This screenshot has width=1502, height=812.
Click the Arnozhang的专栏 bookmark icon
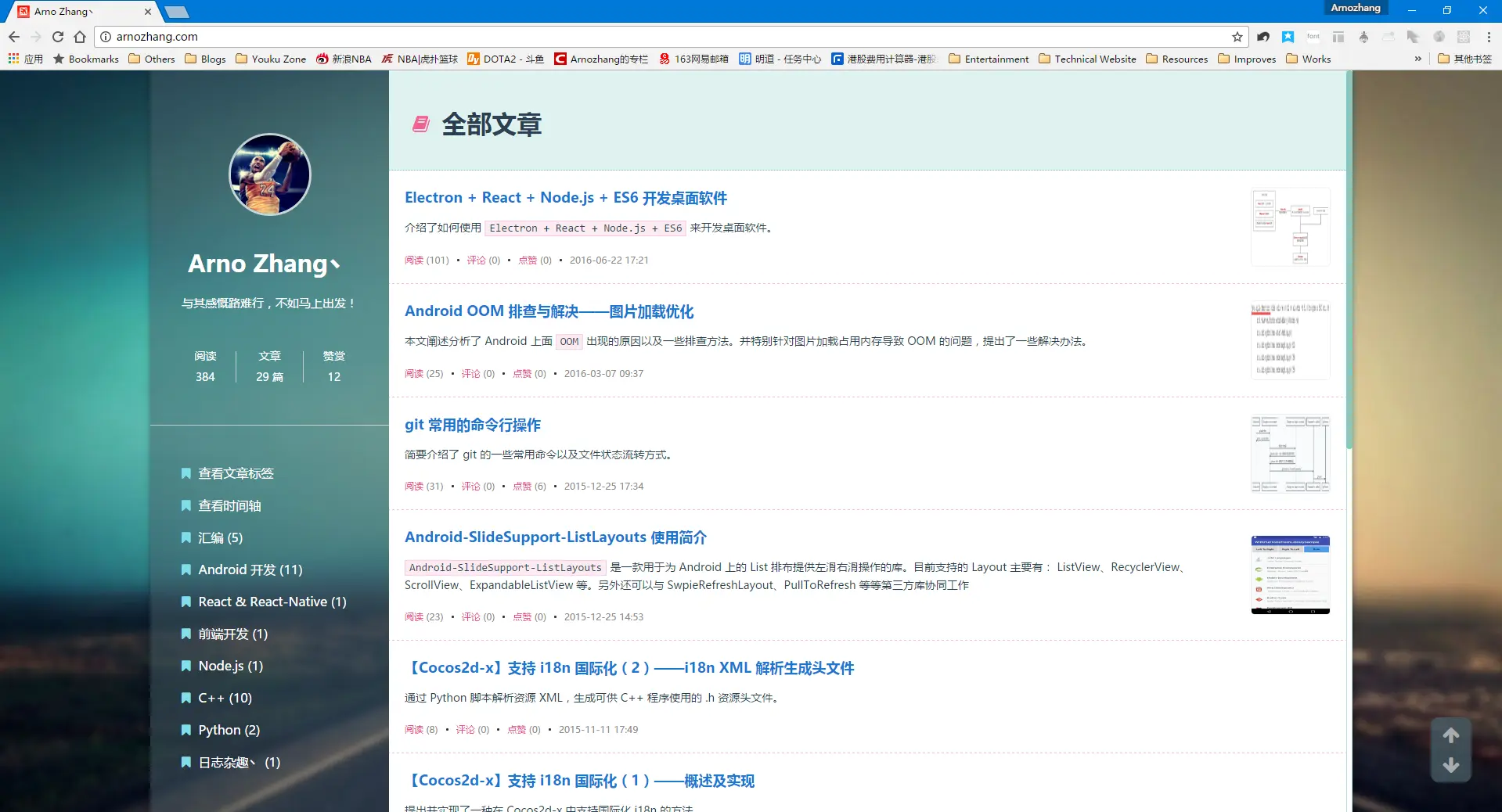[x=560, y=59]
